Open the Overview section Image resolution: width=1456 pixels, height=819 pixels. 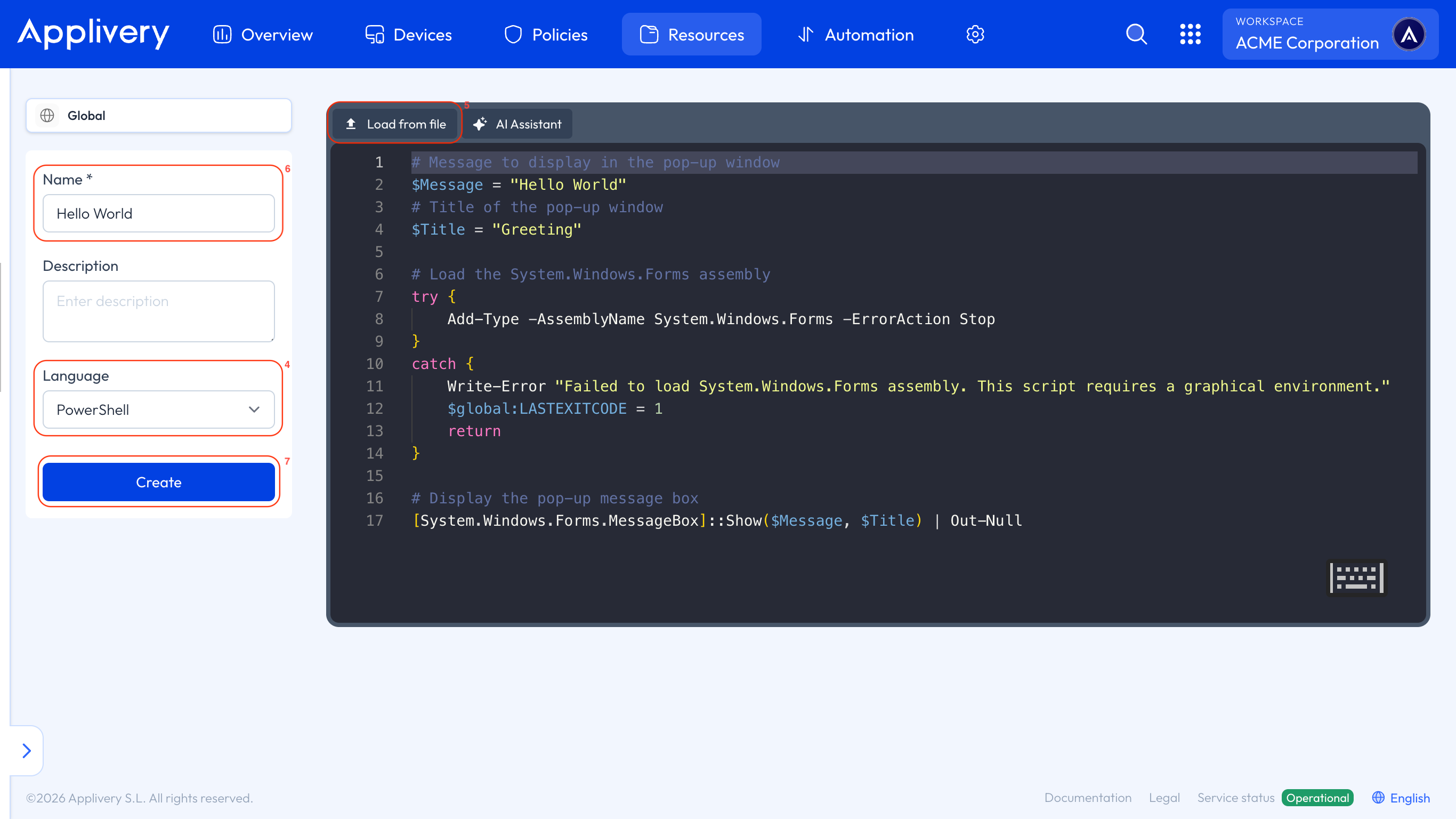tap(262, 34)
